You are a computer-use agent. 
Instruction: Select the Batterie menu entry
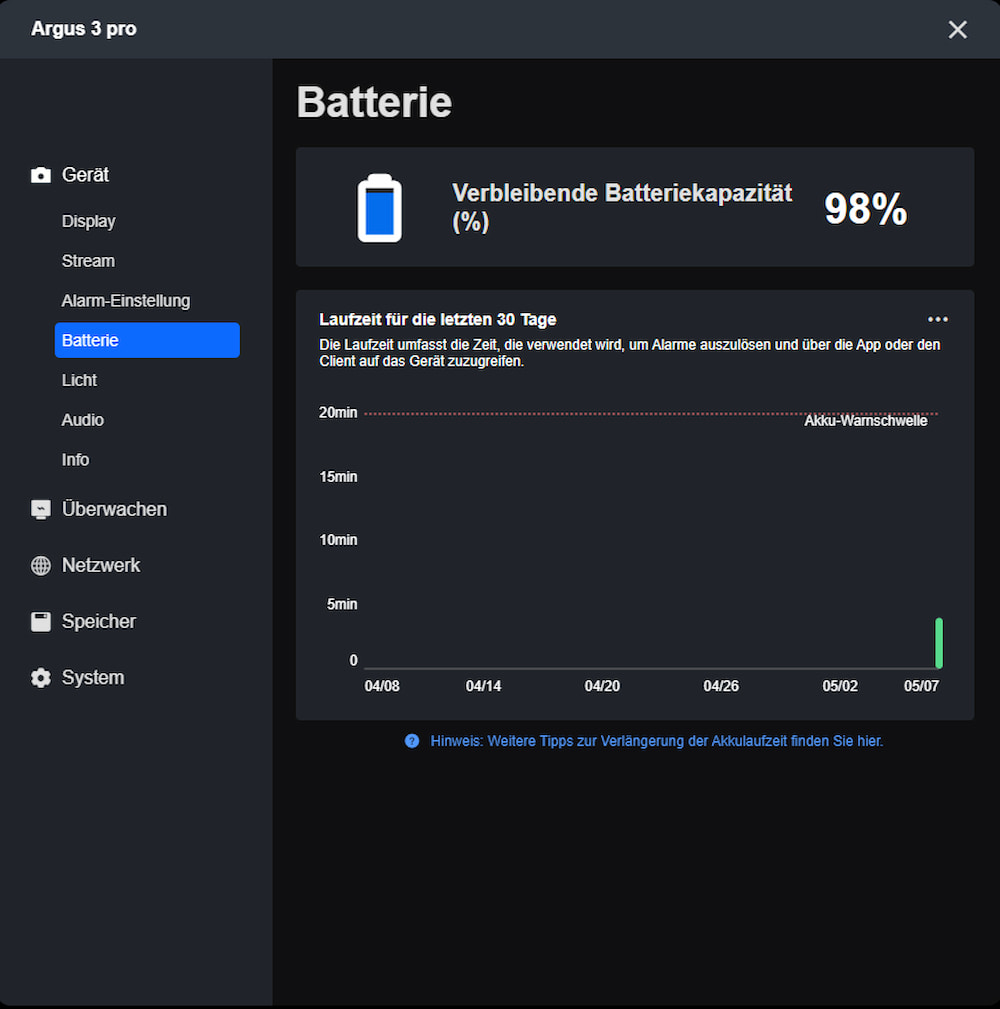tap(147, 340)
